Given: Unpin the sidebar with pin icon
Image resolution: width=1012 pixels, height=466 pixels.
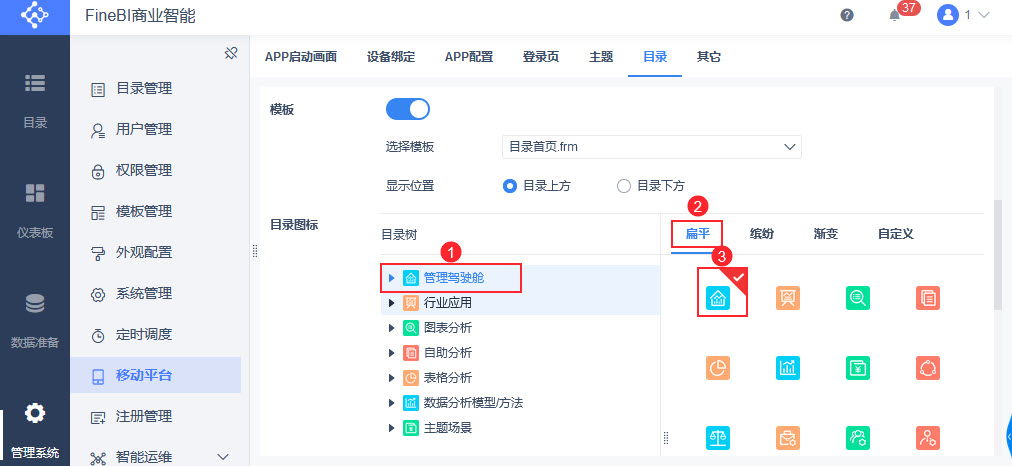Looking at the screenshot, I should pos(230,53).
